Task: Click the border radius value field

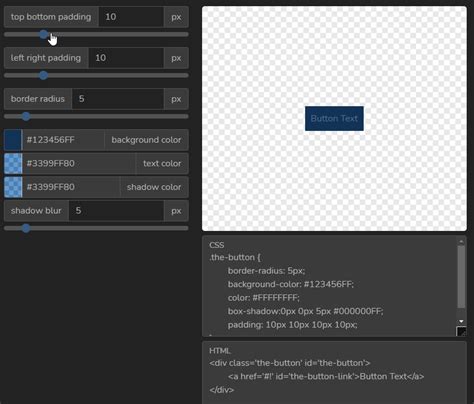Action: click(118, 99)
